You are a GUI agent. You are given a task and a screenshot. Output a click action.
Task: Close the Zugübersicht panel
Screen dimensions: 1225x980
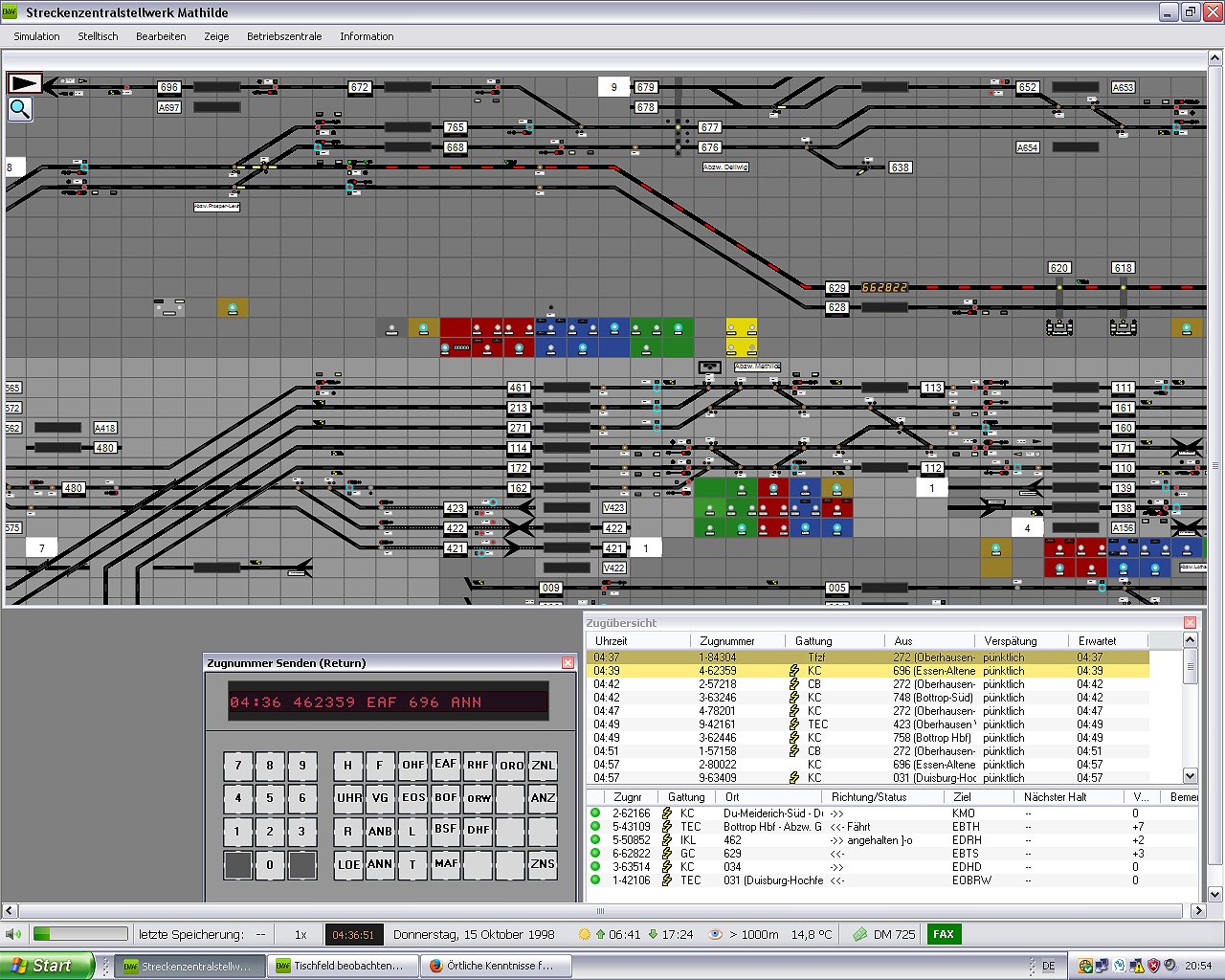[x=1190, y=622]
